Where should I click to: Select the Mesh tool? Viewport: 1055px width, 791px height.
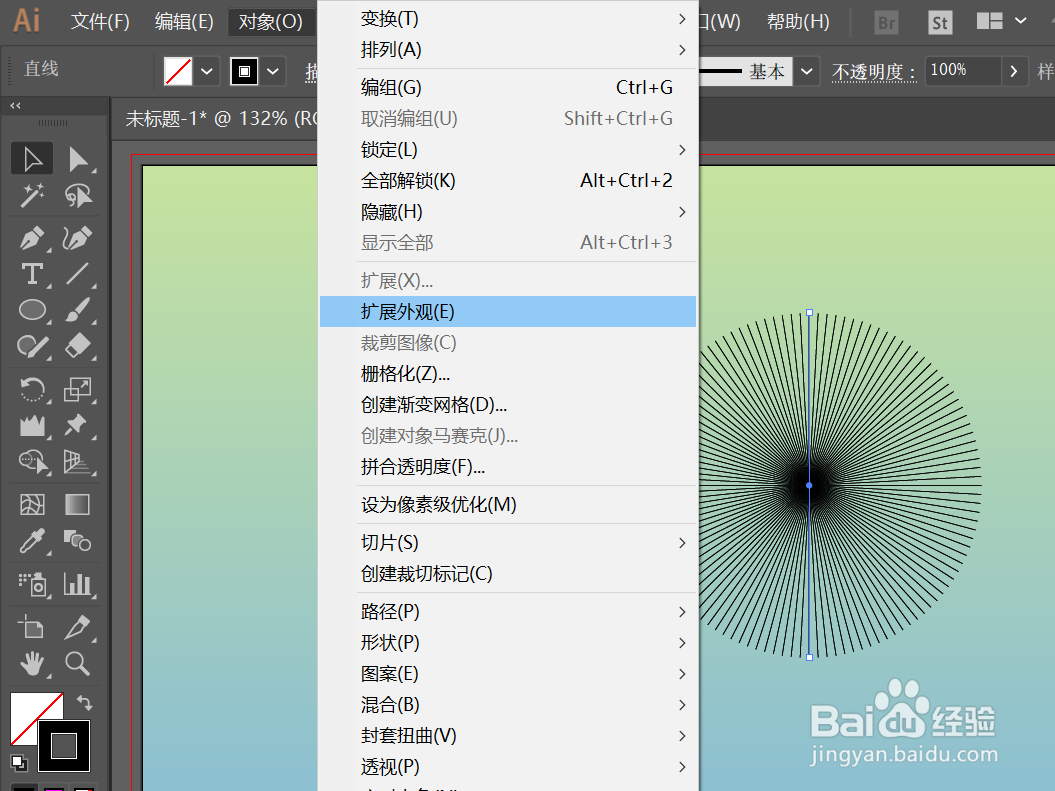click(x=32, y=504)
